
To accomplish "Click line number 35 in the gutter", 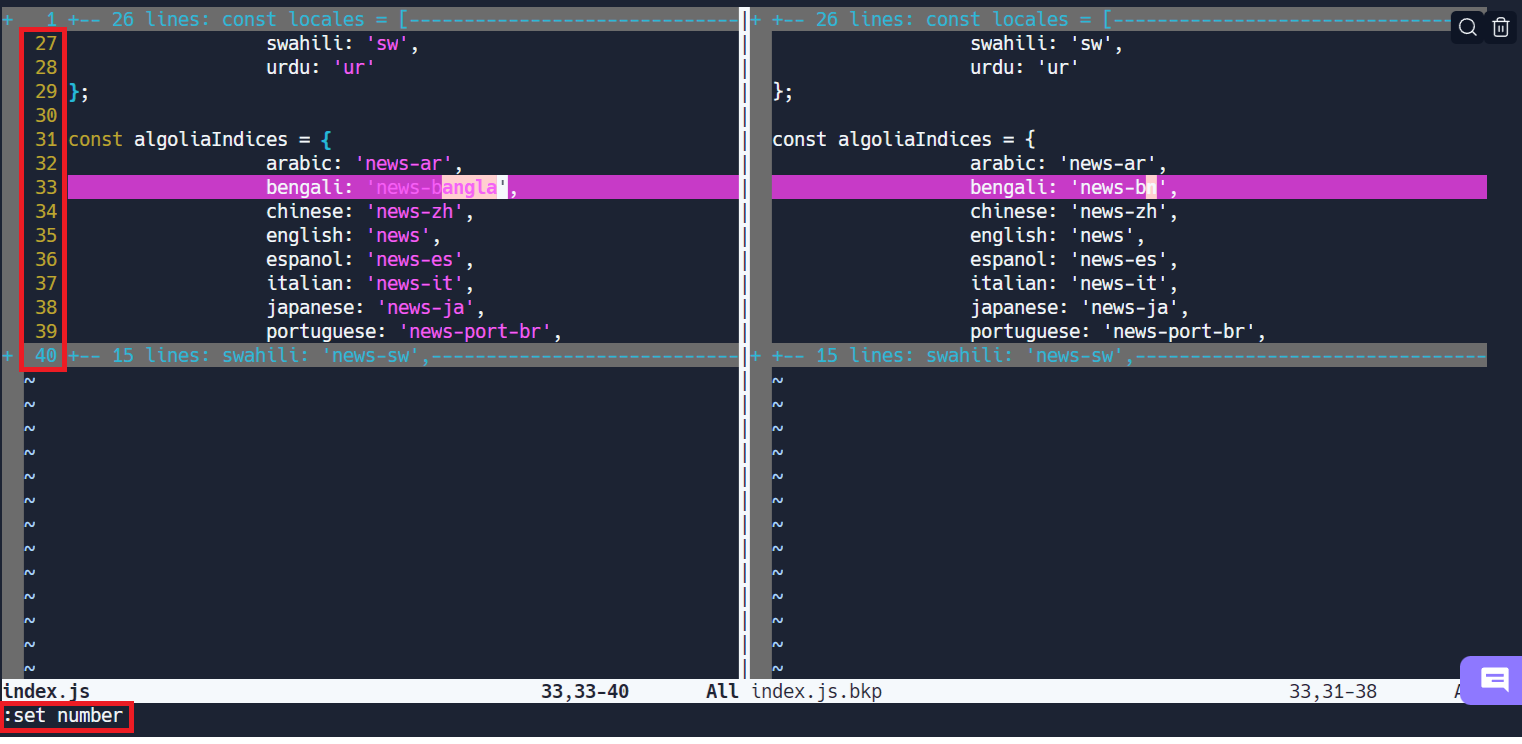I will tap(46, 235).
